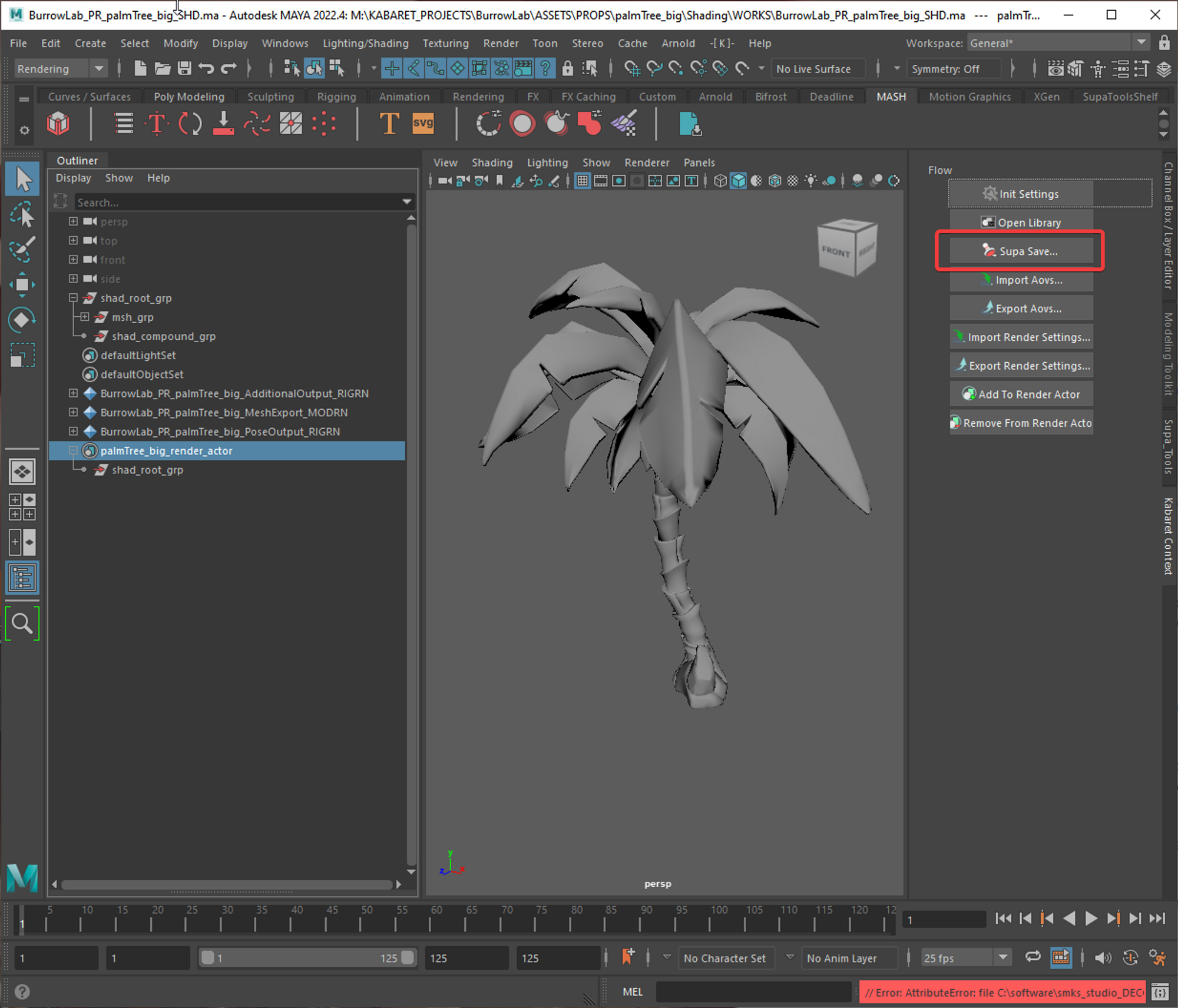The width and height of the screenshot is (1178, 1008).
Task: Click the orange SVG shelf icon
Action: [x=423, y=124]
